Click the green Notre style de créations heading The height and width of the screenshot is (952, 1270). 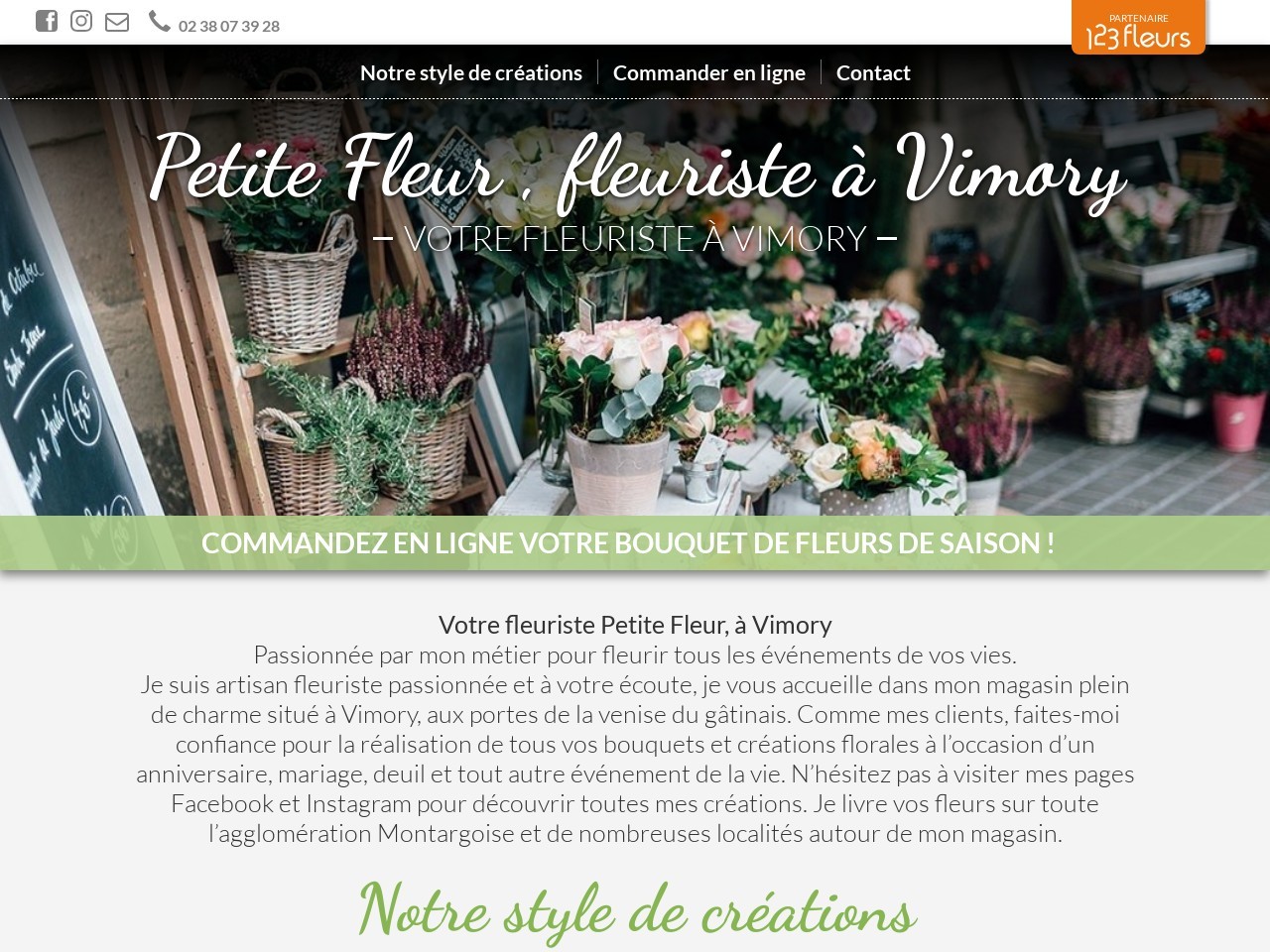(x=636, y=910)
